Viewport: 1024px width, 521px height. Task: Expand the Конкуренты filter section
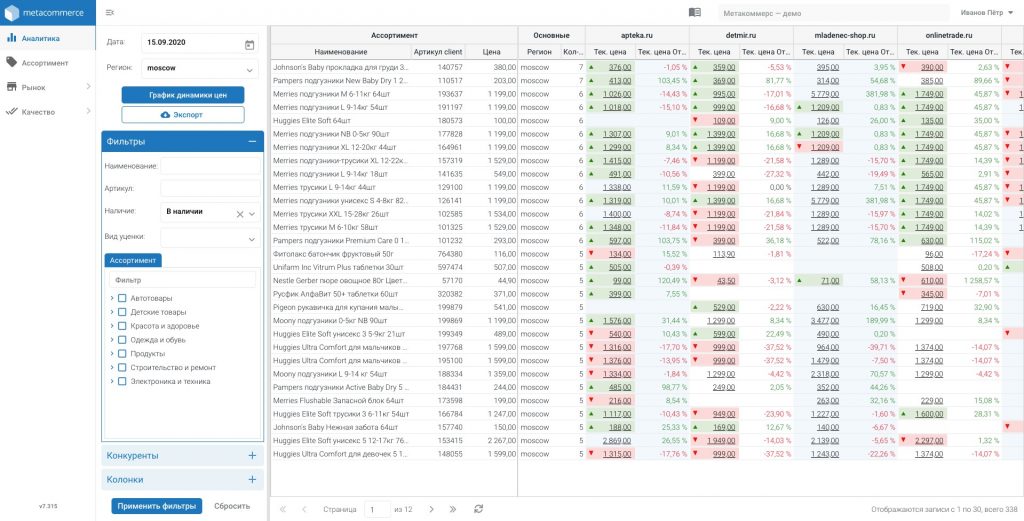(252, 455)
